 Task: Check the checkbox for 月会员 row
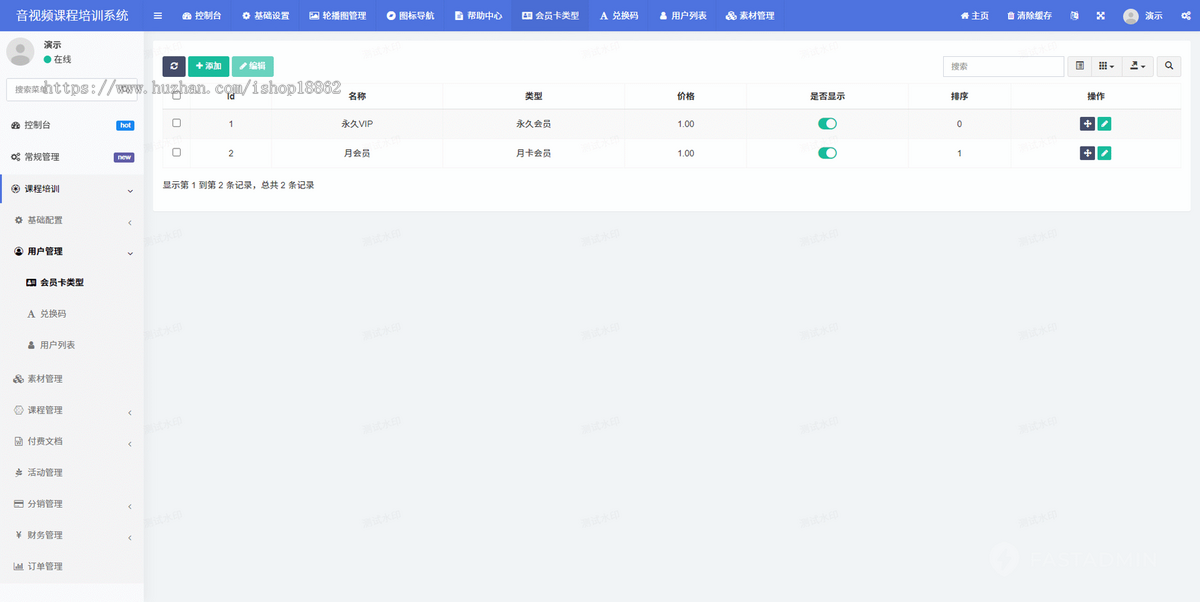click(x=176, y=153)
